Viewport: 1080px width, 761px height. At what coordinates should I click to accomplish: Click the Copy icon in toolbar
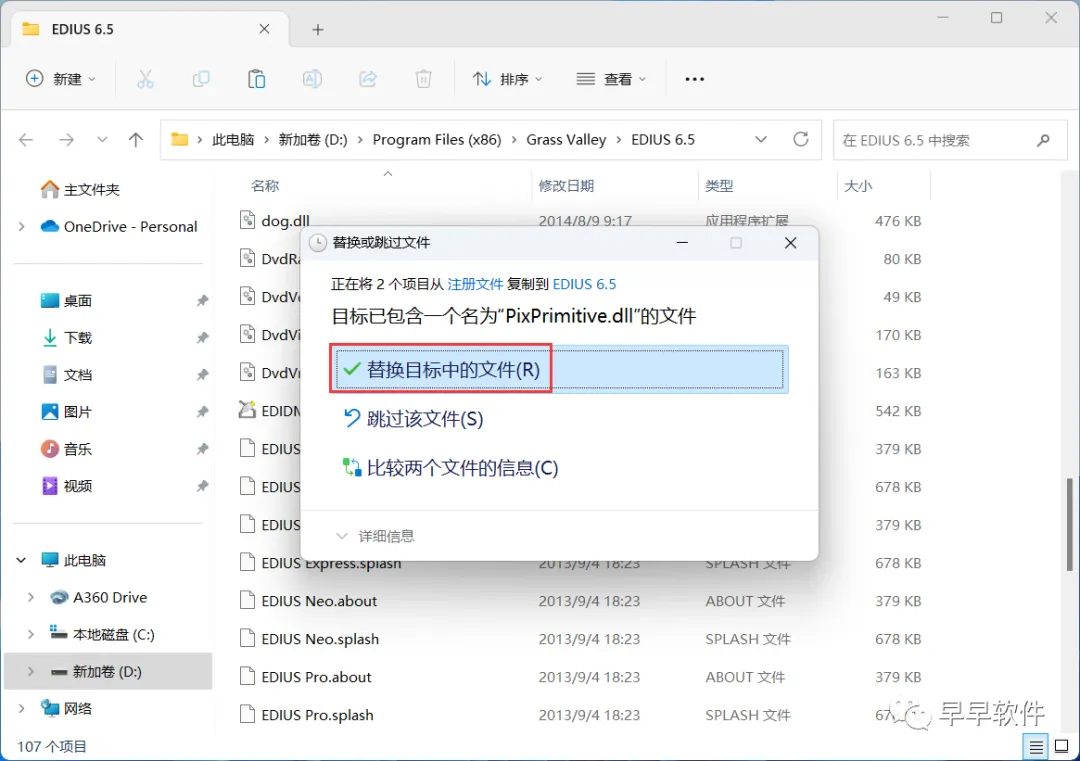[x=200, y=79]
